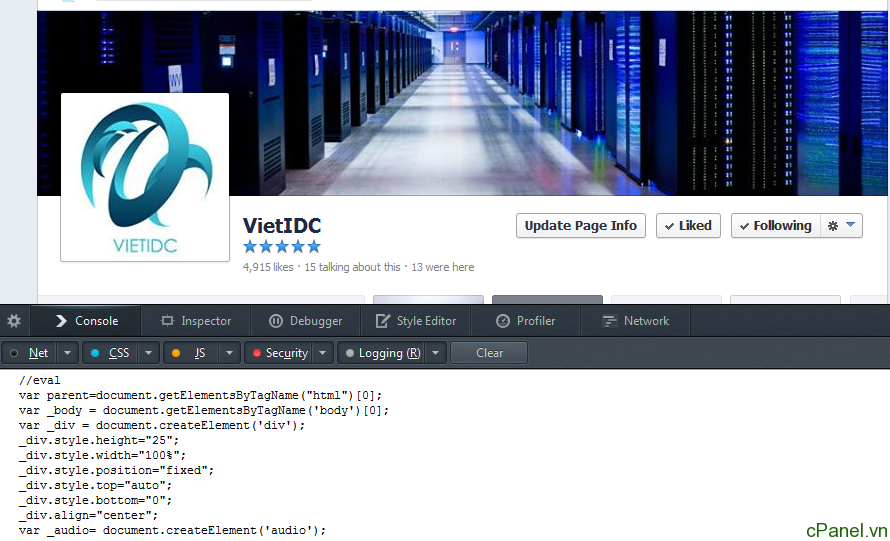890x541 pixels.
Task: Click the five-star rating under VietIDC
Action: [x=282, y=246]
